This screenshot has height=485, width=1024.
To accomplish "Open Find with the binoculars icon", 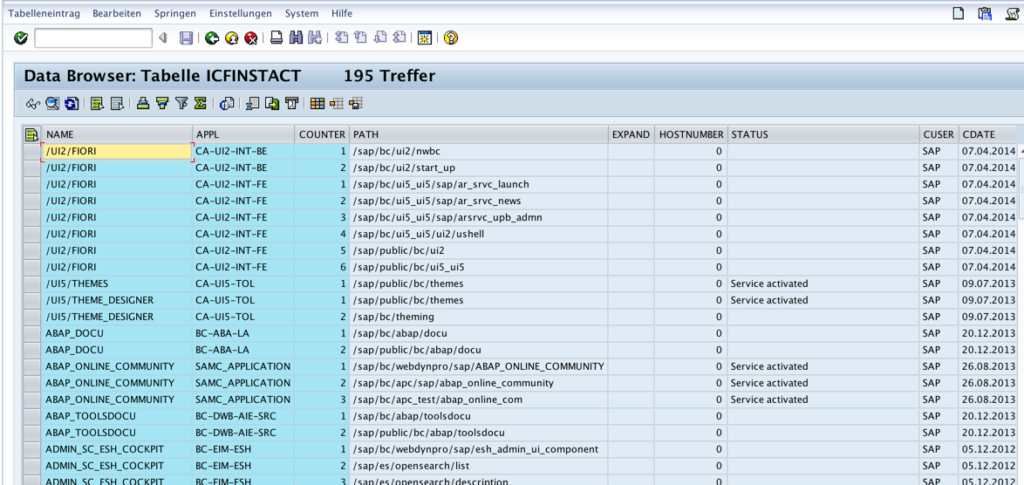I will point(295,38).
